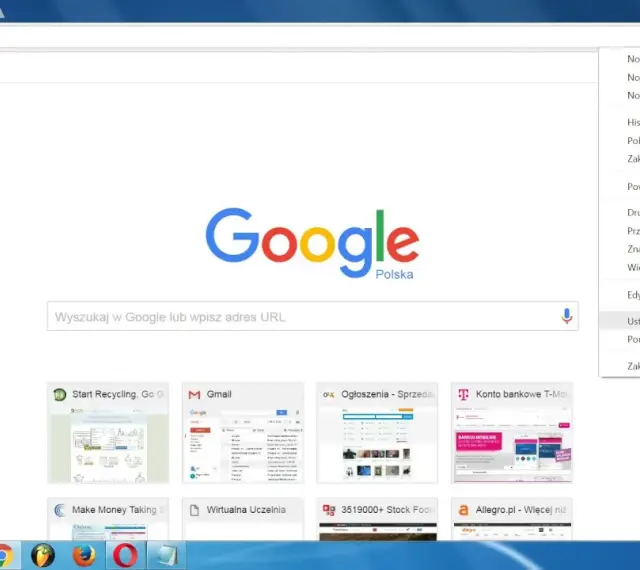
Task: Click the Make Money Taking tile favicon
Action: (60, 510)
